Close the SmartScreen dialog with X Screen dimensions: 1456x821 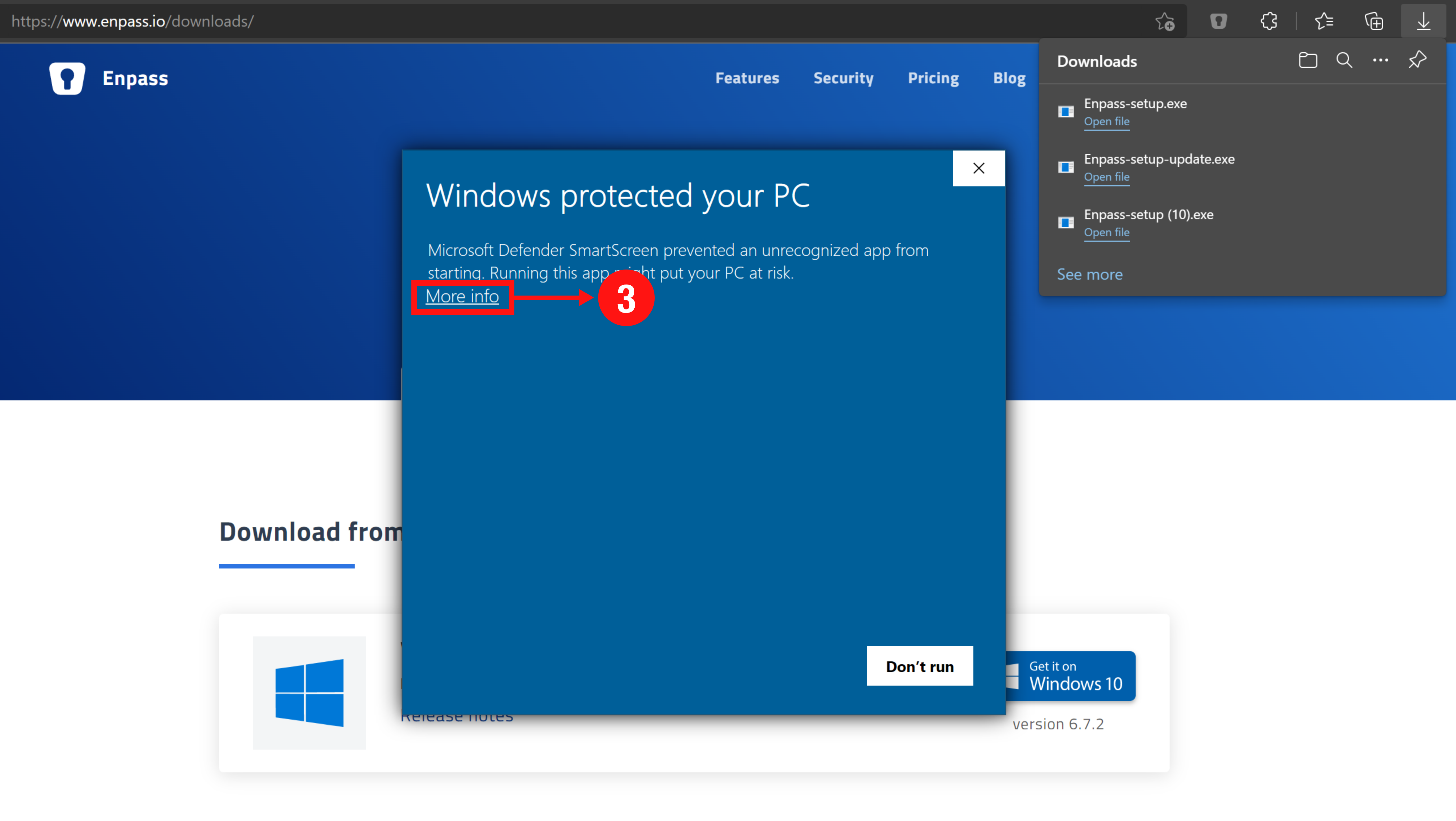point(978,168)
